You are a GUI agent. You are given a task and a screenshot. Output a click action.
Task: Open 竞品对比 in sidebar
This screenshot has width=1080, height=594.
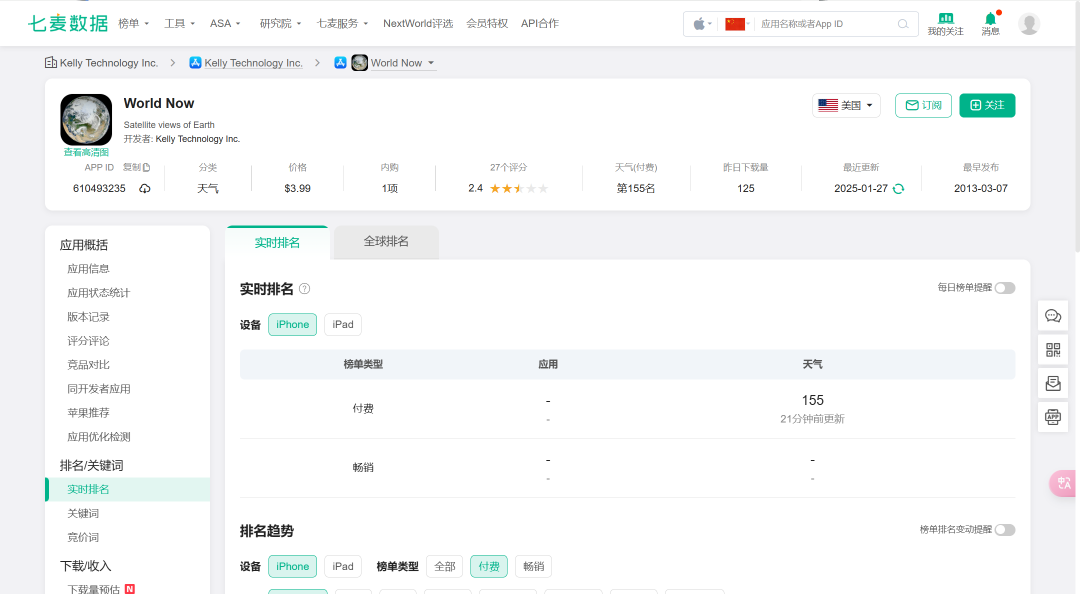point(88,365)
